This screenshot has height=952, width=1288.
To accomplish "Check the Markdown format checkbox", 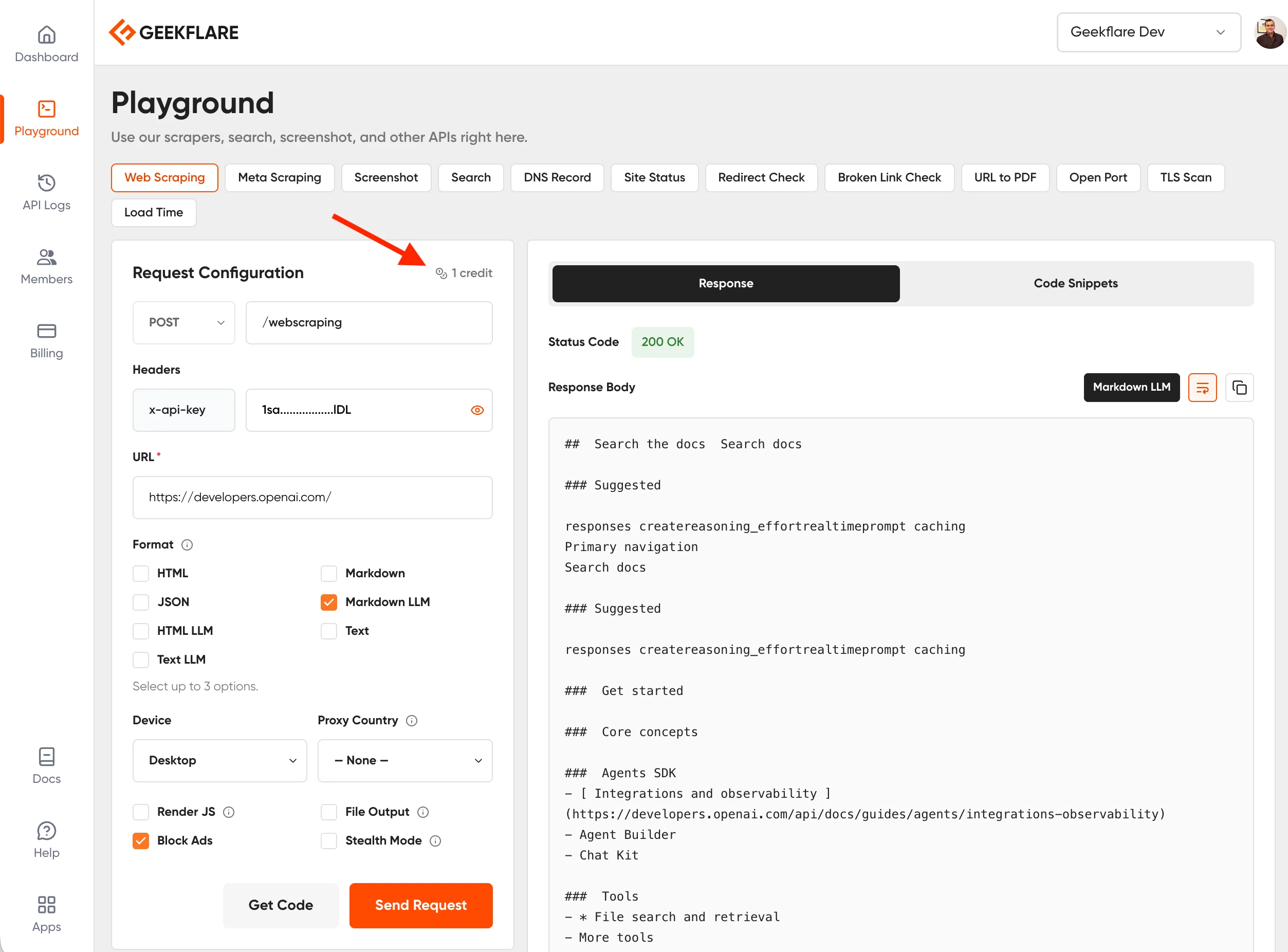I will point(329,573).
